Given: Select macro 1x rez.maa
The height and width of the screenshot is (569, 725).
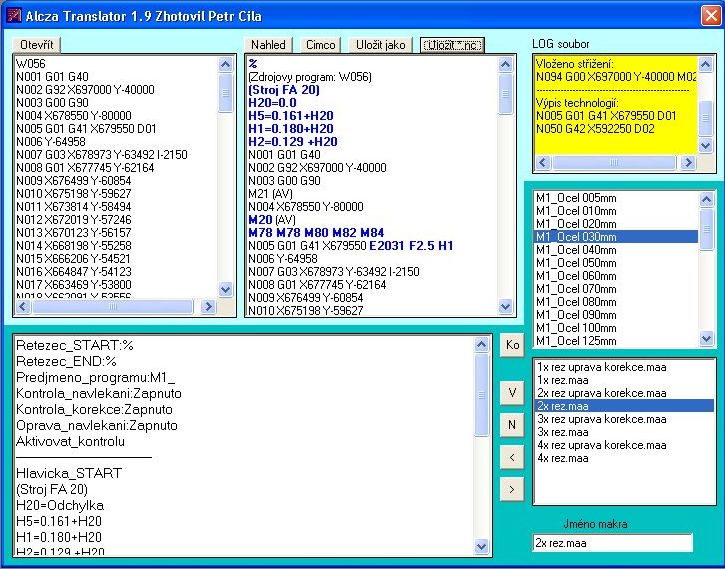Looking at the screenshot, I should (624, 380).
